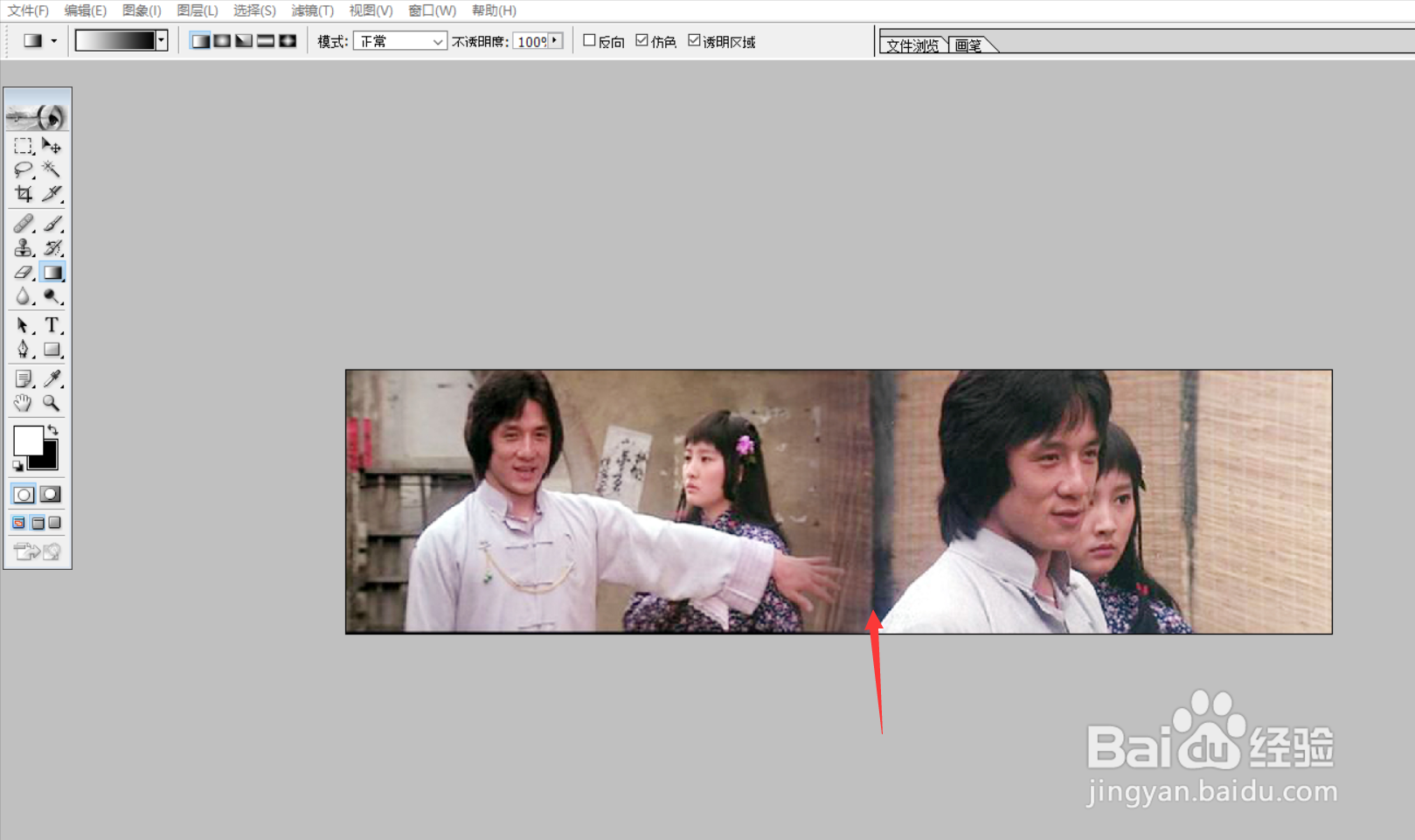Select the Lasso tool

24,169
